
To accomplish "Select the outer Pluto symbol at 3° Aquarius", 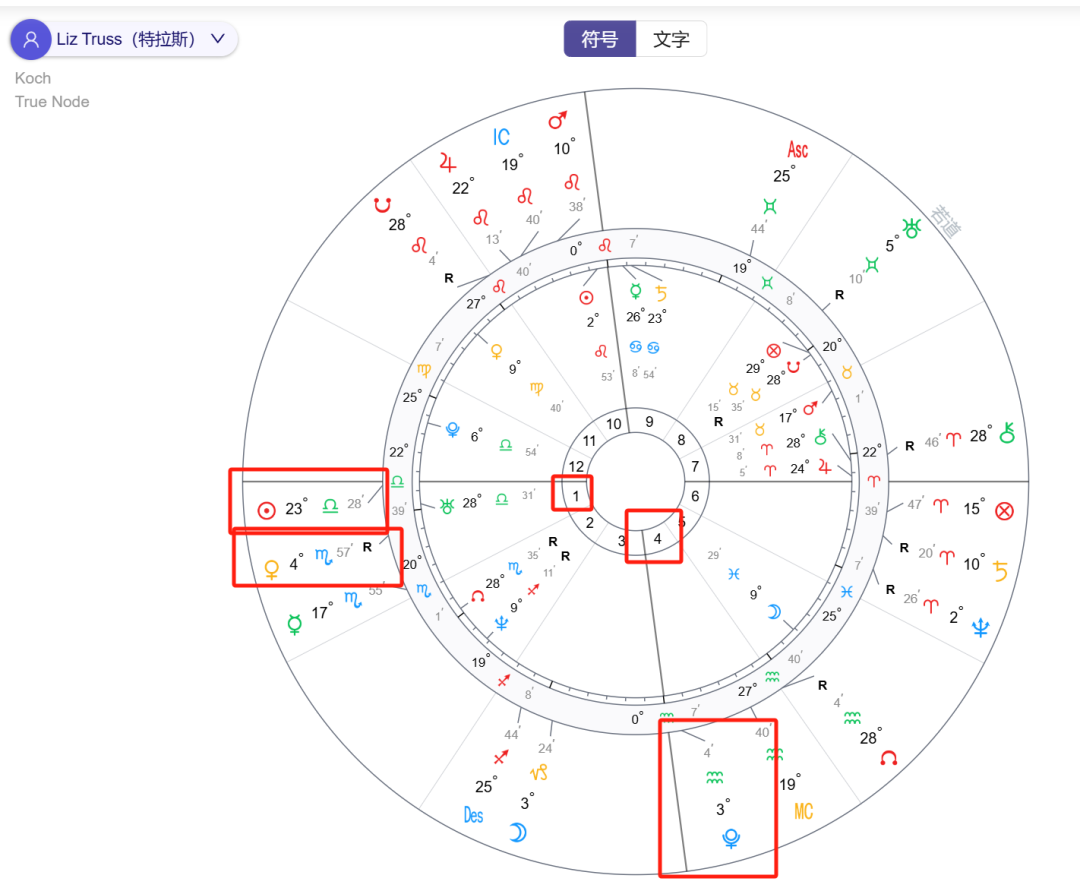I will tap(731, 838).
